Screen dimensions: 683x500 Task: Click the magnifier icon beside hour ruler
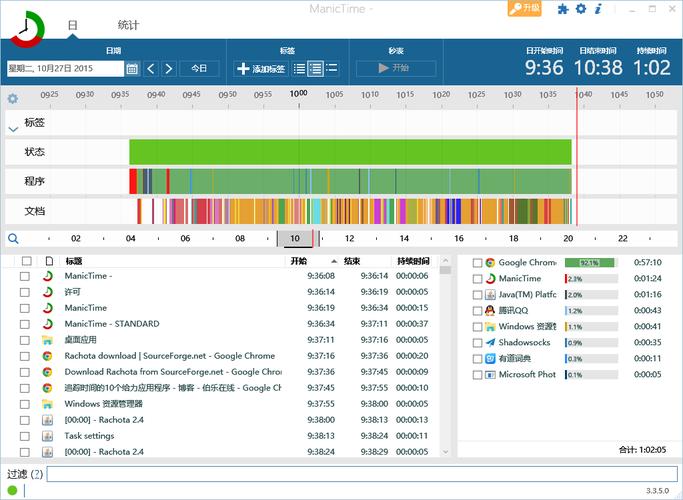pyautogui.click(x=13, y=238)
